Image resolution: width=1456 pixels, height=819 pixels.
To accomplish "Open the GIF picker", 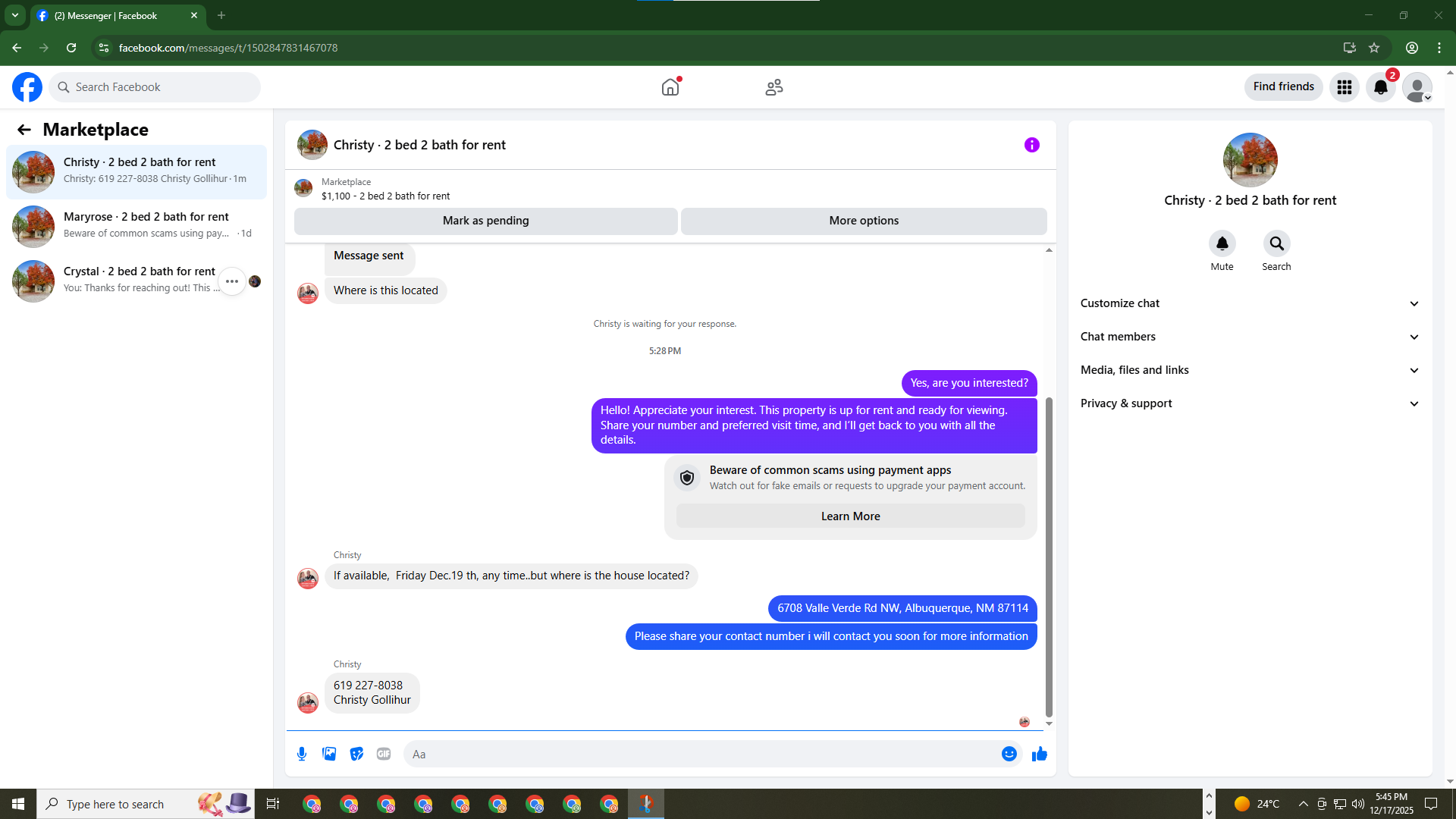I will tap(384, 754).
